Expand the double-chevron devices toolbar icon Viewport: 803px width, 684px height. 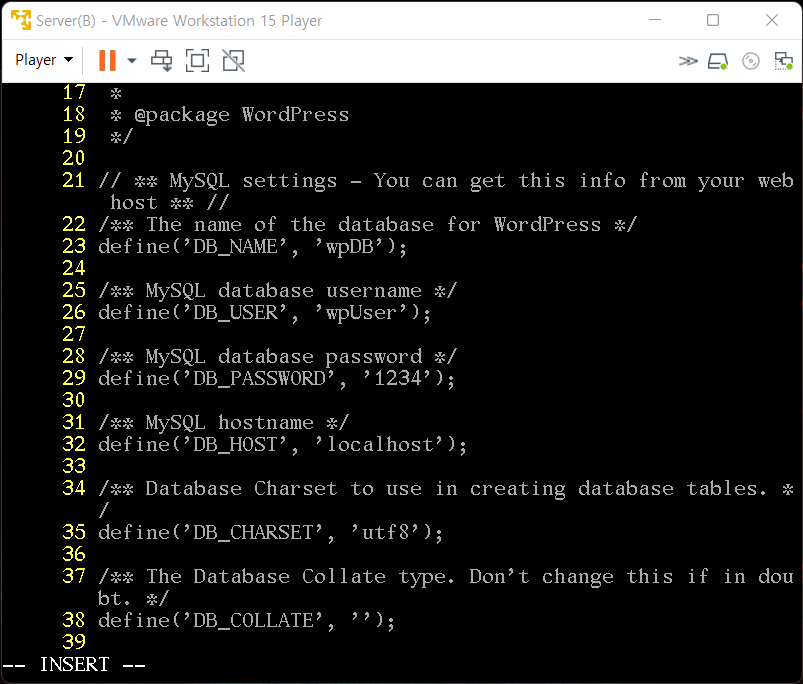tap(688, 61)
